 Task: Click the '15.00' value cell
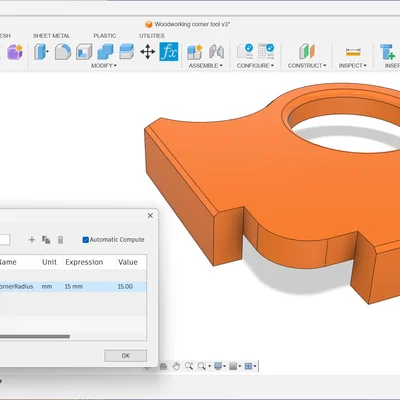(125, 287)
